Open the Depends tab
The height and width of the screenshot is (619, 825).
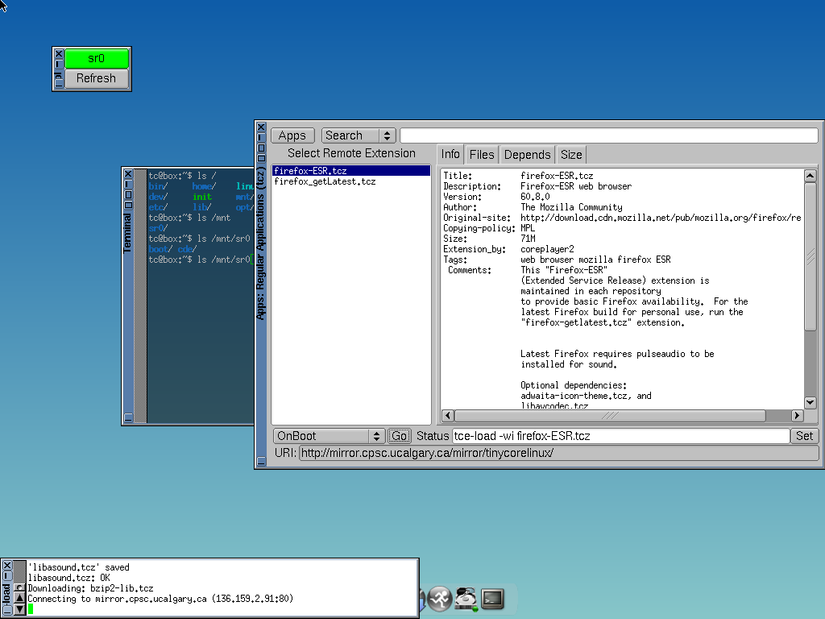point(527,154)
